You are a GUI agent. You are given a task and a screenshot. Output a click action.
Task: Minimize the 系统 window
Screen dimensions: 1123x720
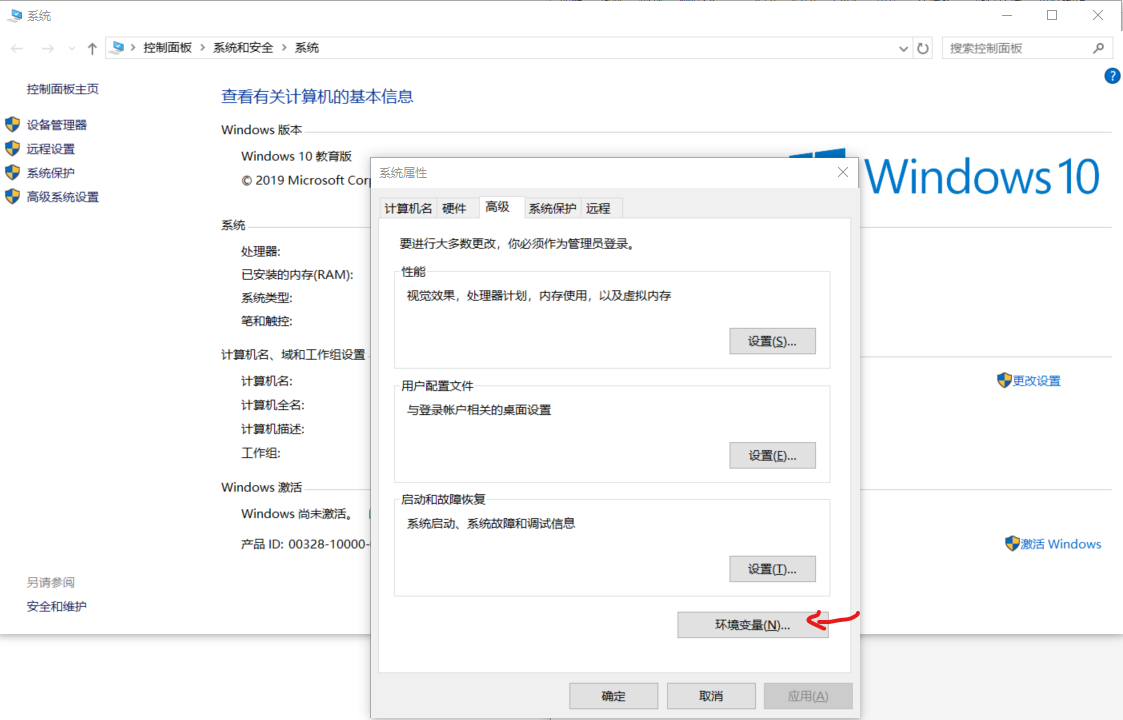pos(1007,15)
